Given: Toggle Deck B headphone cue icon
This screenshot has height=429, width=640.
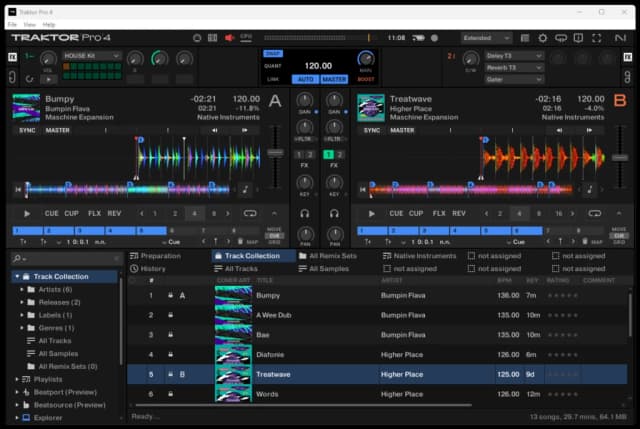Looking at the screenshot, I should point(334,213).
